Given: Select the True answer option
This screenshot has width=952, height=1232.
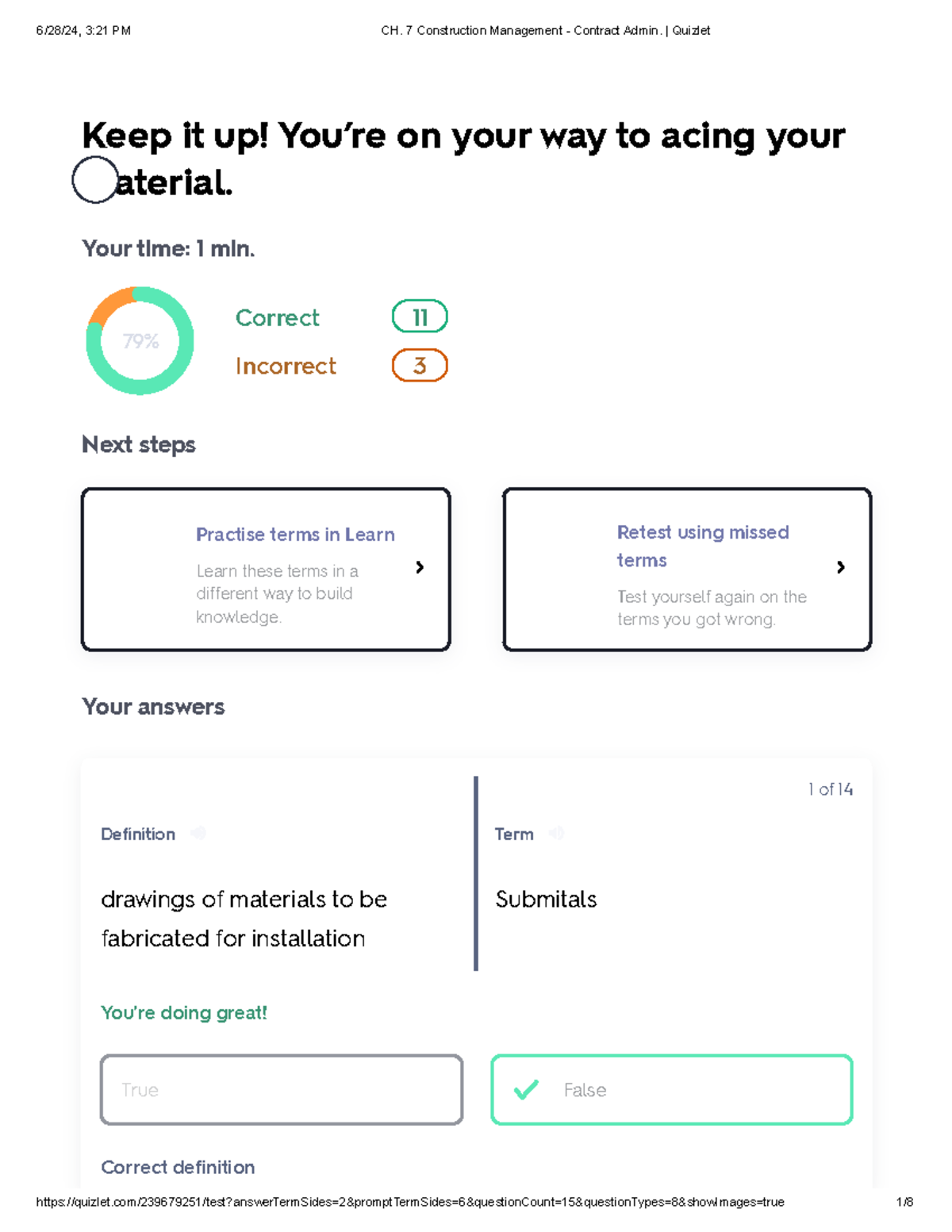Looking at the screenshot, I should click(282, 1090).
